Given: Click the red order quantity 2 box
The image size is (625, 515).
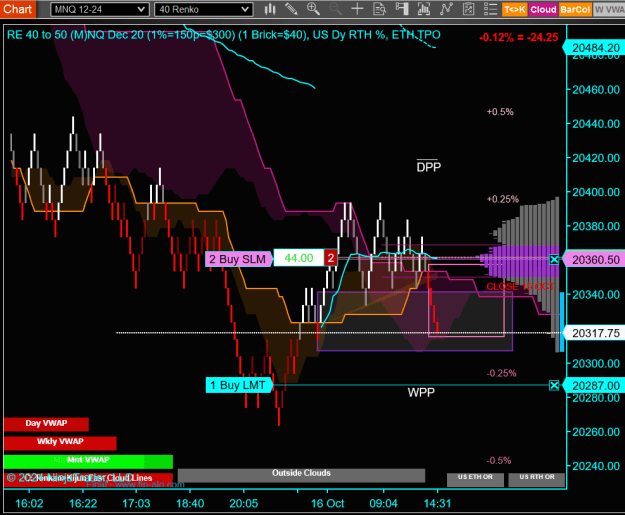Looking at the screenshot, I should (x=330, y=258).
